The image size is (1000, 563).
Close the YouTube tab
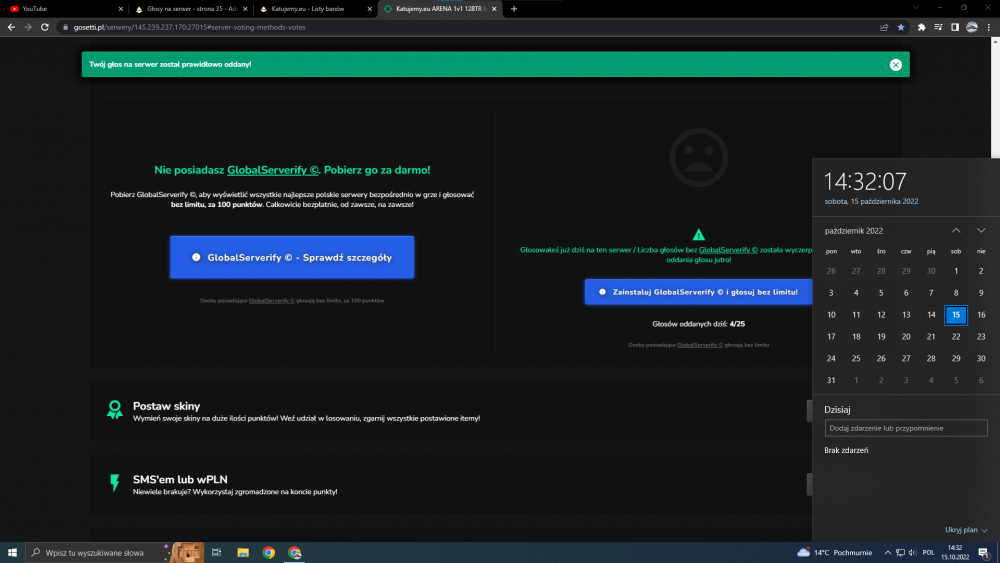[121, 9]
